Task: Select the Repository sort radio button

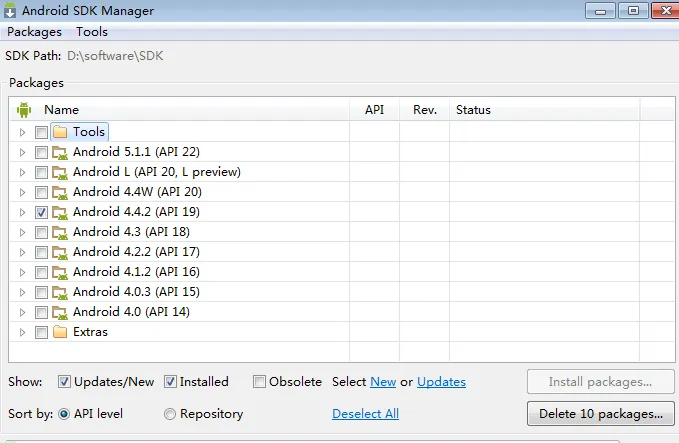Action: 170,414
